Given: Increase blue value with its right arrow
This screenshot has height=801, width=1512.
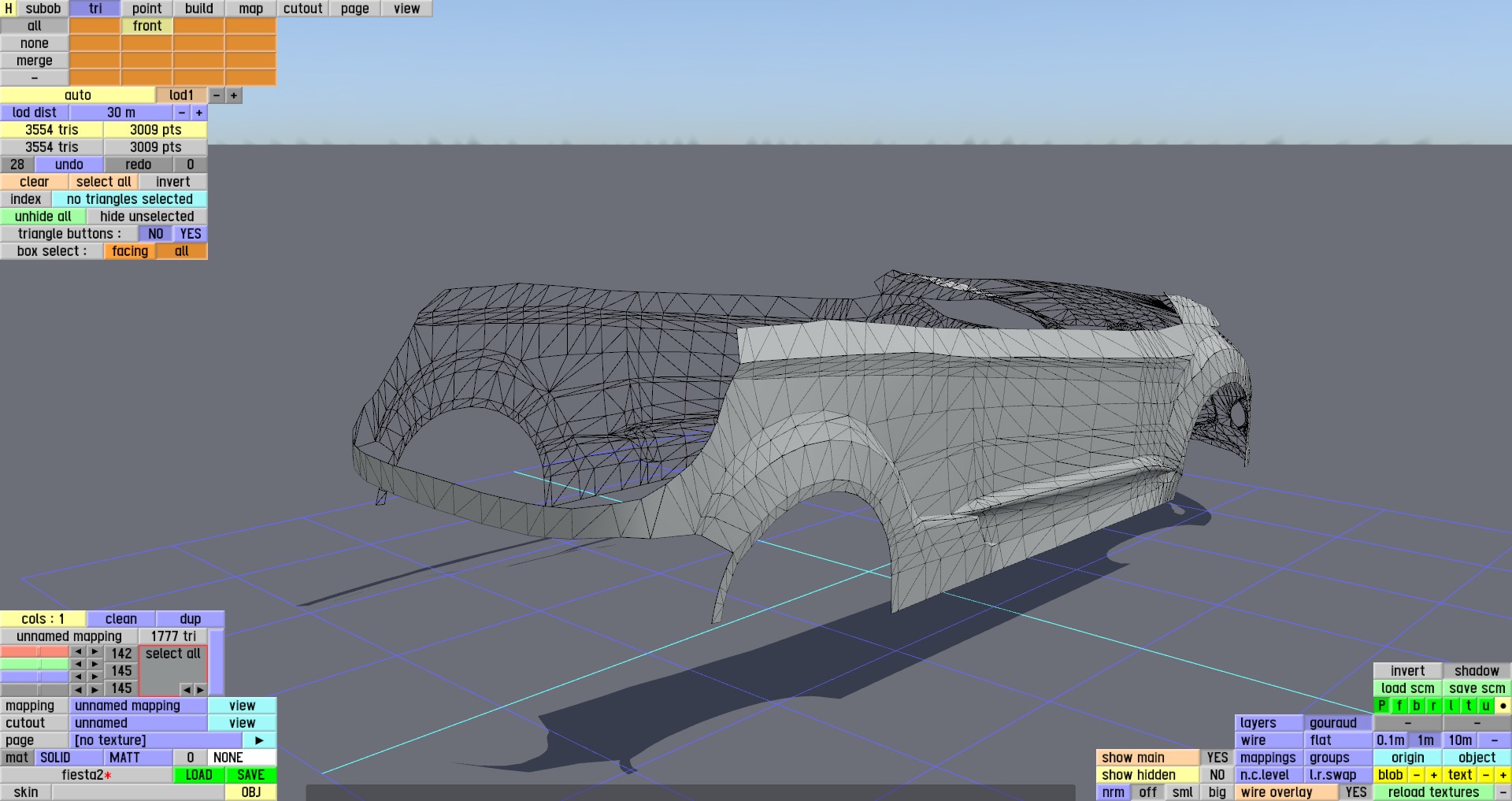Looking at the screenshot, I should 95,677.
